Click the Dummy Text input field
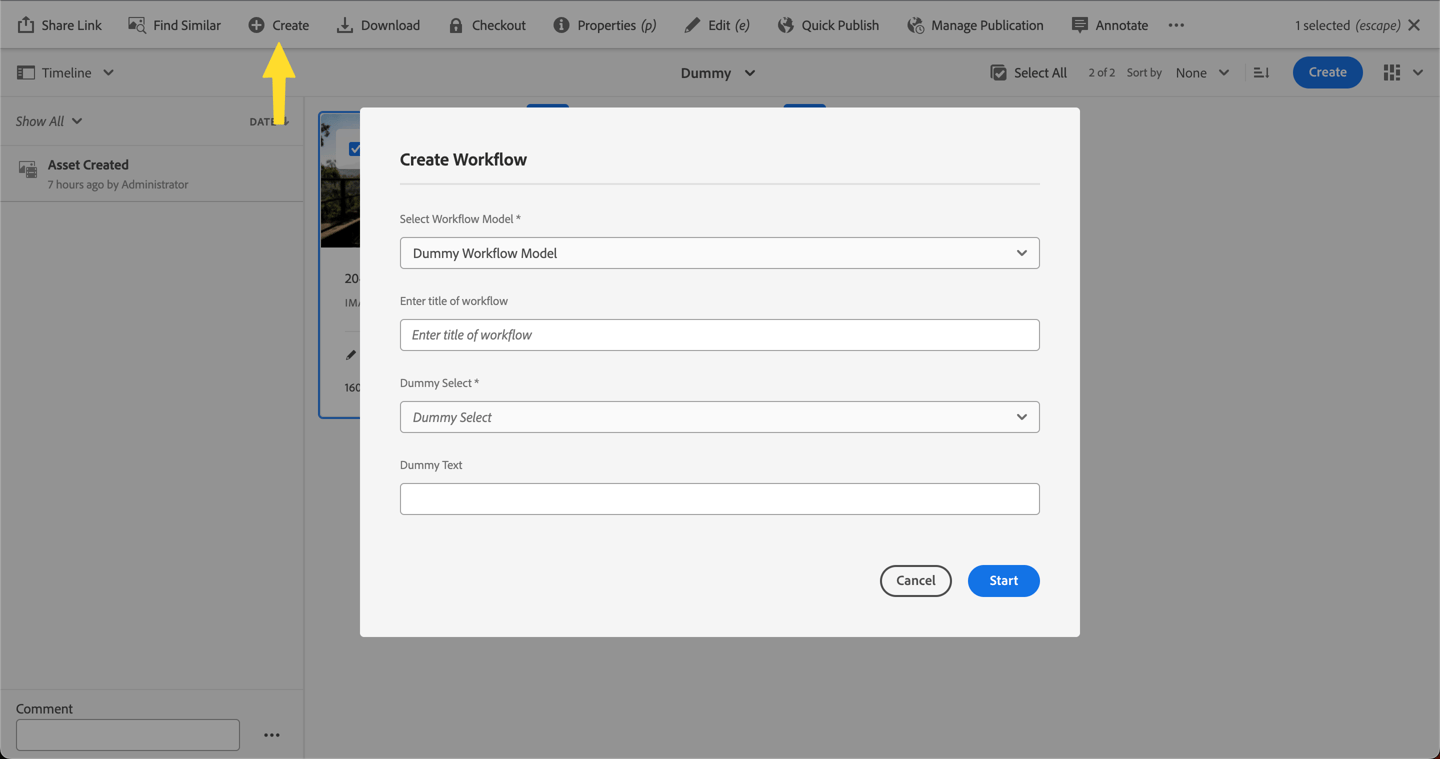The height and width of the screenshot is (759, 1440). [720, 499]
